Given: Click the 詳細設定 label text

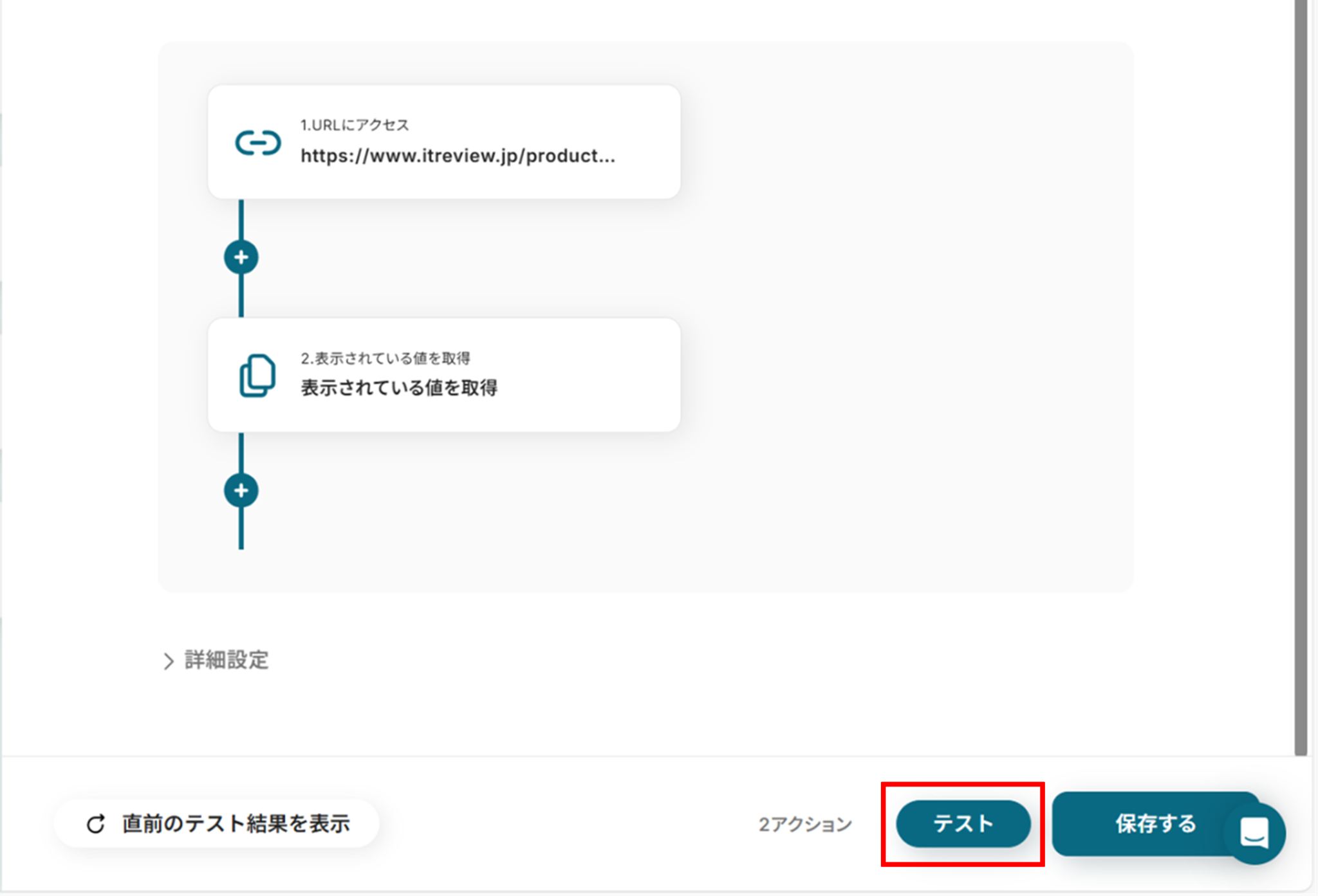Looking at the screenshot, I should click(227, 660).
